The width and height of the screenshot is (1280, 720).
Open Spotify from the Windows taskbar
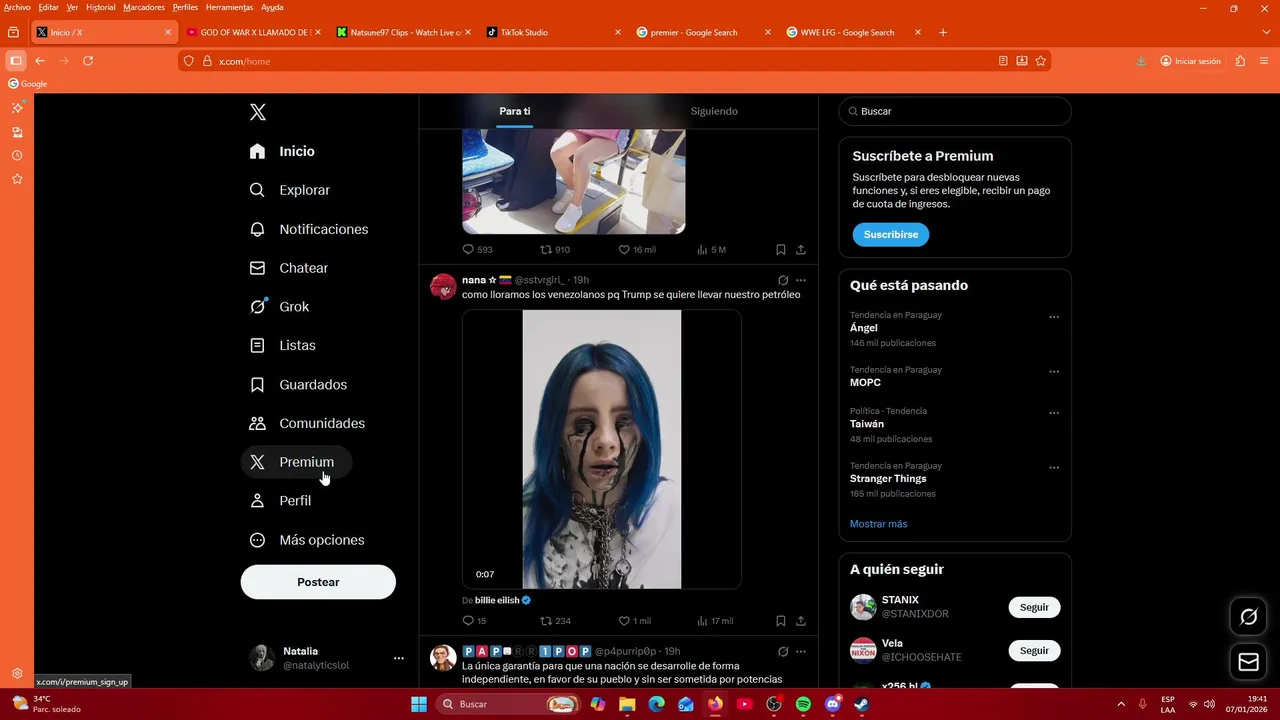(x=803, y=704)
